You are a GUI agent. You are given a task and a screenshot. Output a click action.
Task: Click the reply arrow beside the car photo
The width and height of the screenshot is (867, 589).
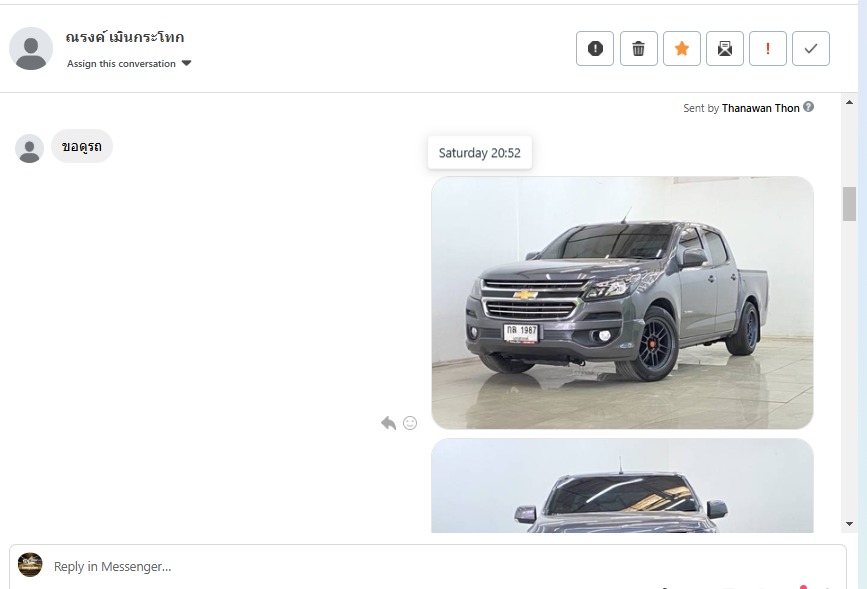pos(388,423)
